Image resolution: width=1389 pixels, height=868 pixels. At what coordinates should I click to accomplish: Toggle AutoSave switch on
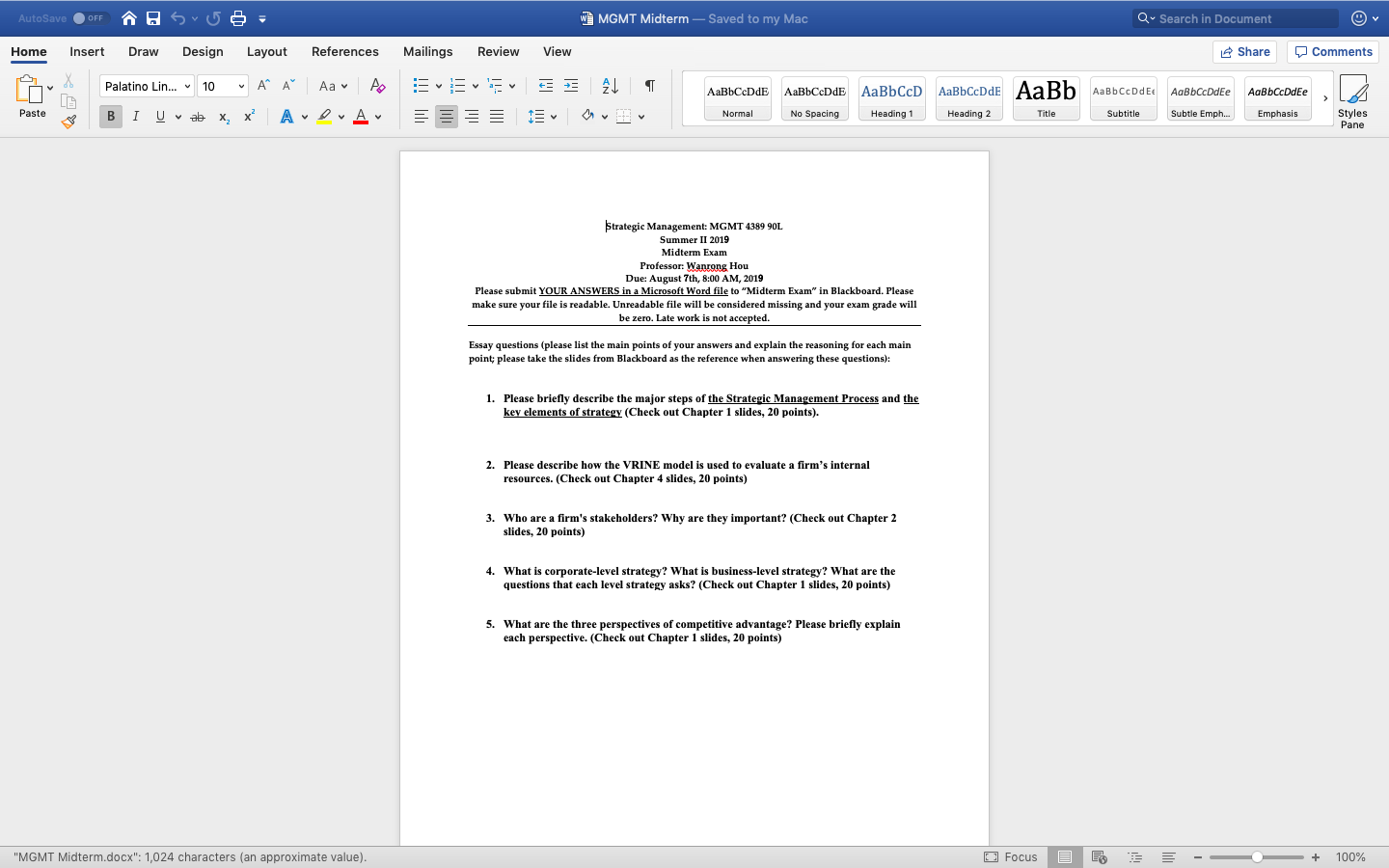pos(90,18)
